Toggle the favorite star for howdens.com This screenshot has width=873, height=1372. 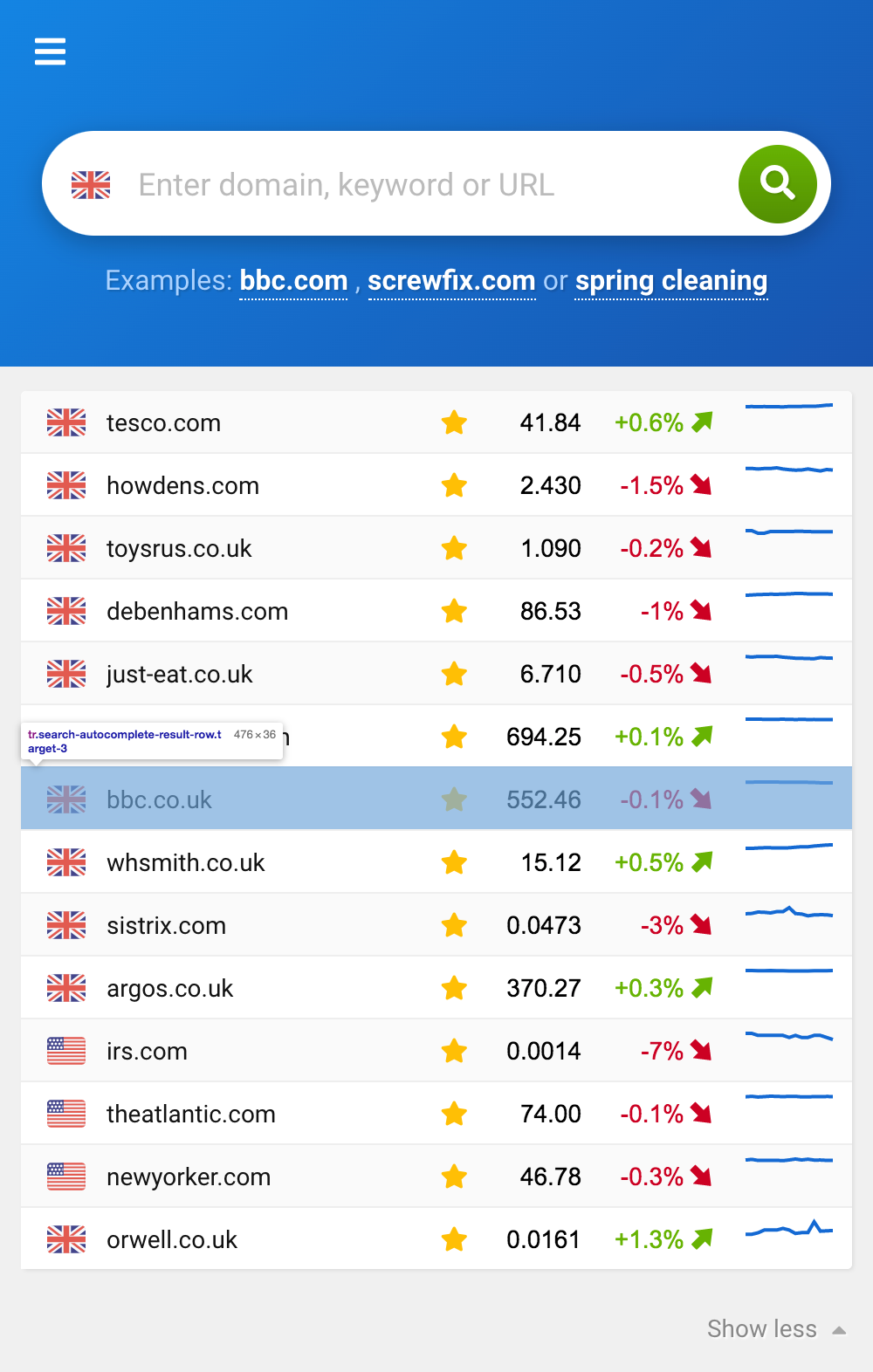click(x=454, y=485)
